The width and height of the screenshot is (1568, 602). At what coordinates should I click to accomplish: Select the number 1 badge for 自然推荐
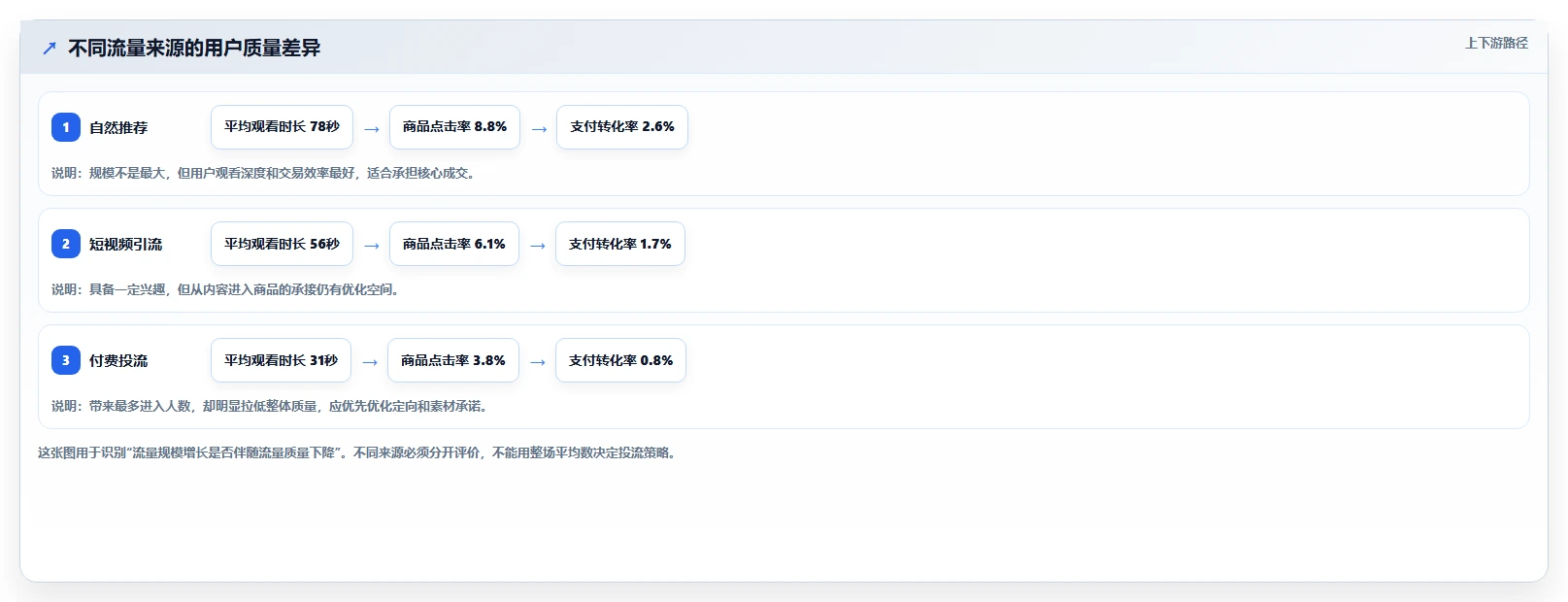(66, 127)
